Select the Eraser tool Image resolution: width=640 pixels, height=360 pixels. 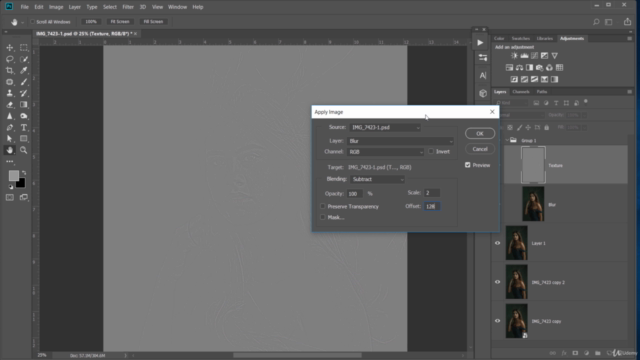9,105
